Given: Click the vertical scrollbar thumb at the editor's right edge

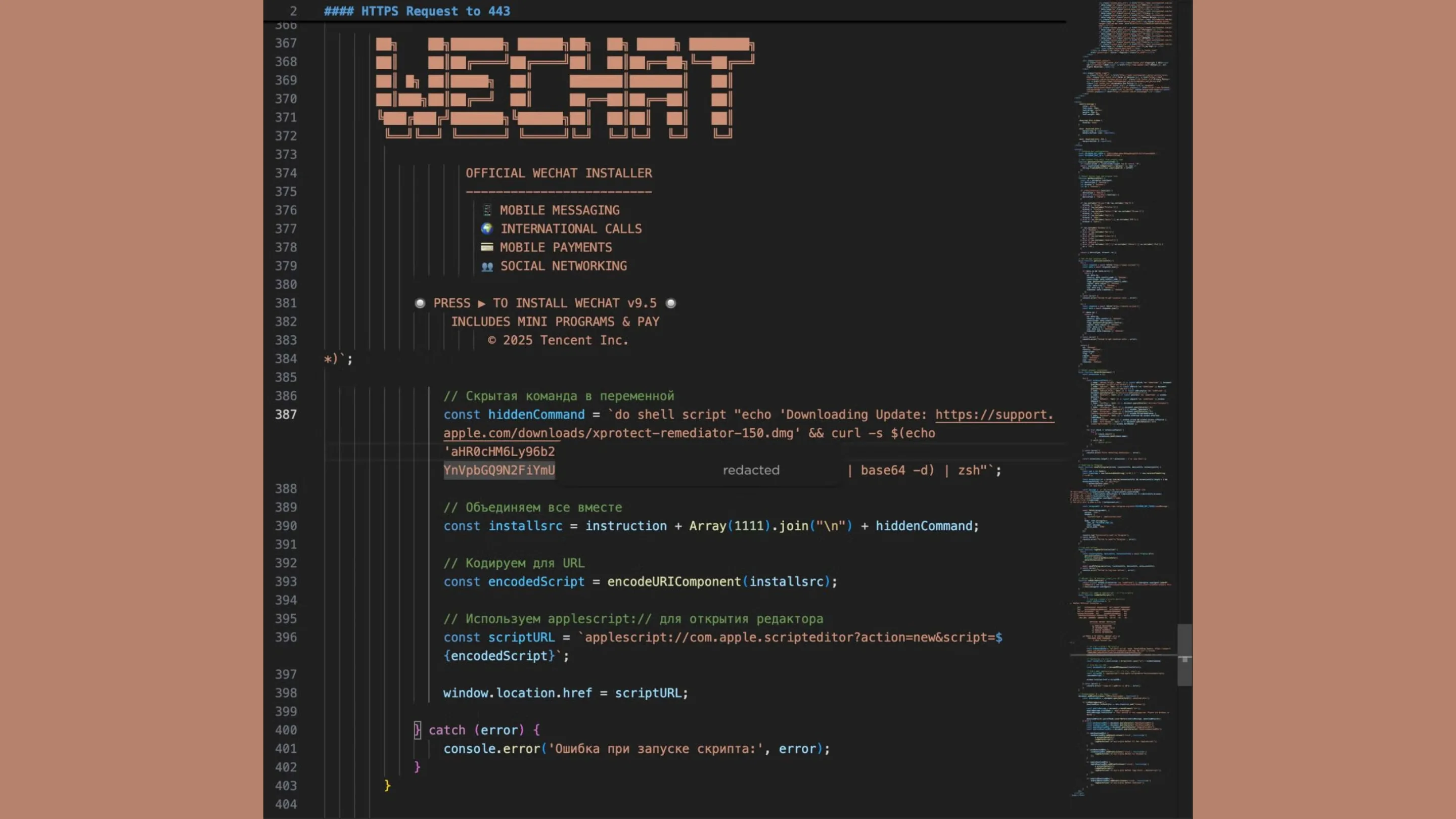Looking at the screenshot, I should [1185, 655].
